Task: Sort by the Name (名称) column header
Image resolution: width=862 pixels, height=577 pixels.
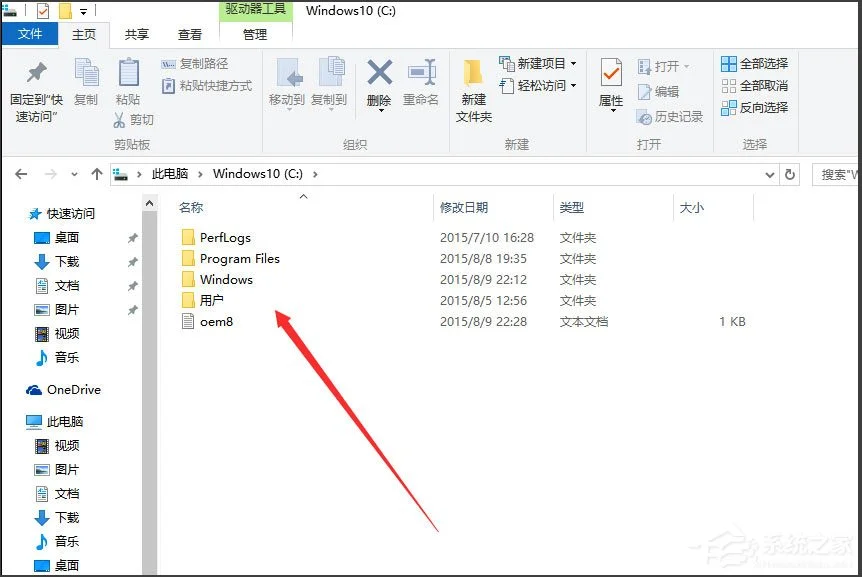Action: pyautogui.click(x=191, y=207)
